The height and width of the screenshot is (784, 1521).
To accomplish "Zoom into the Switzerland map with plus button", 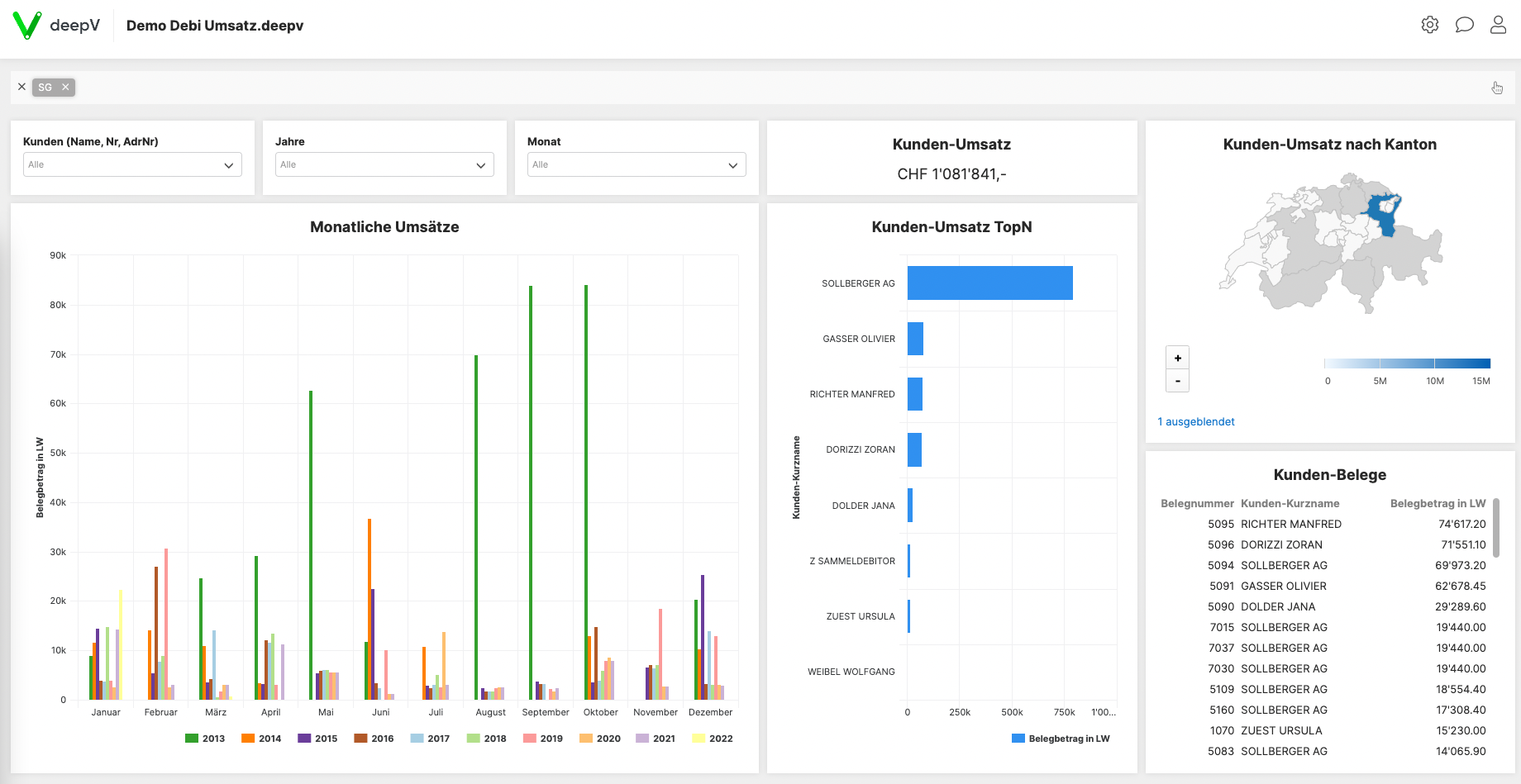I will point(1177,357).
